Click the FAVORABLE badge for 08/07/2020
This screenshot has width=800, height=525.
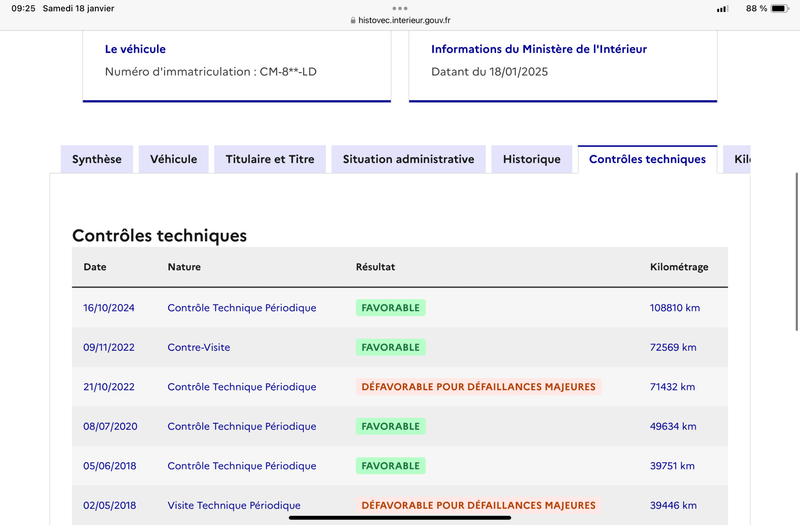[x=390, y=426]
